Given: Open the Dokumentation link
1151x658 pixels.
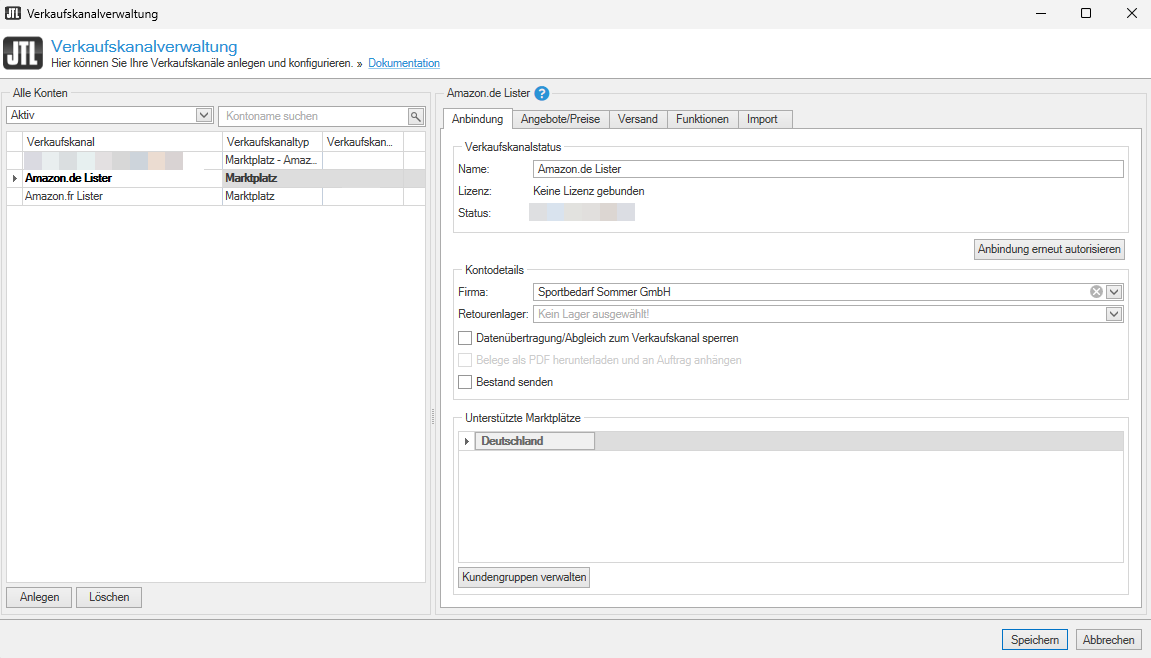Looking at the screenshot, I should pos(404,63).
